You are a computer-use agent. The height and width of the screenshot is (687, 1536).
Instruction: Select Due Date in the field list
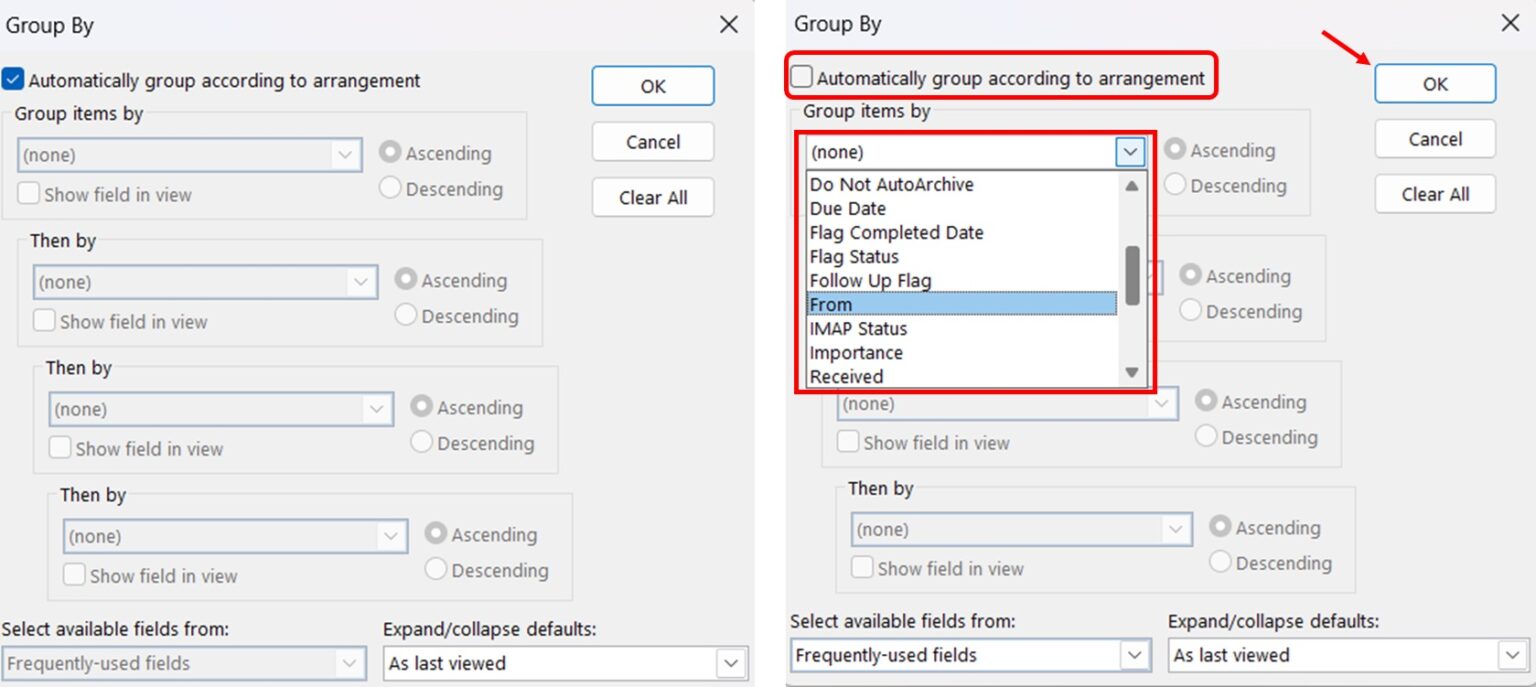(x=962, y=209)
